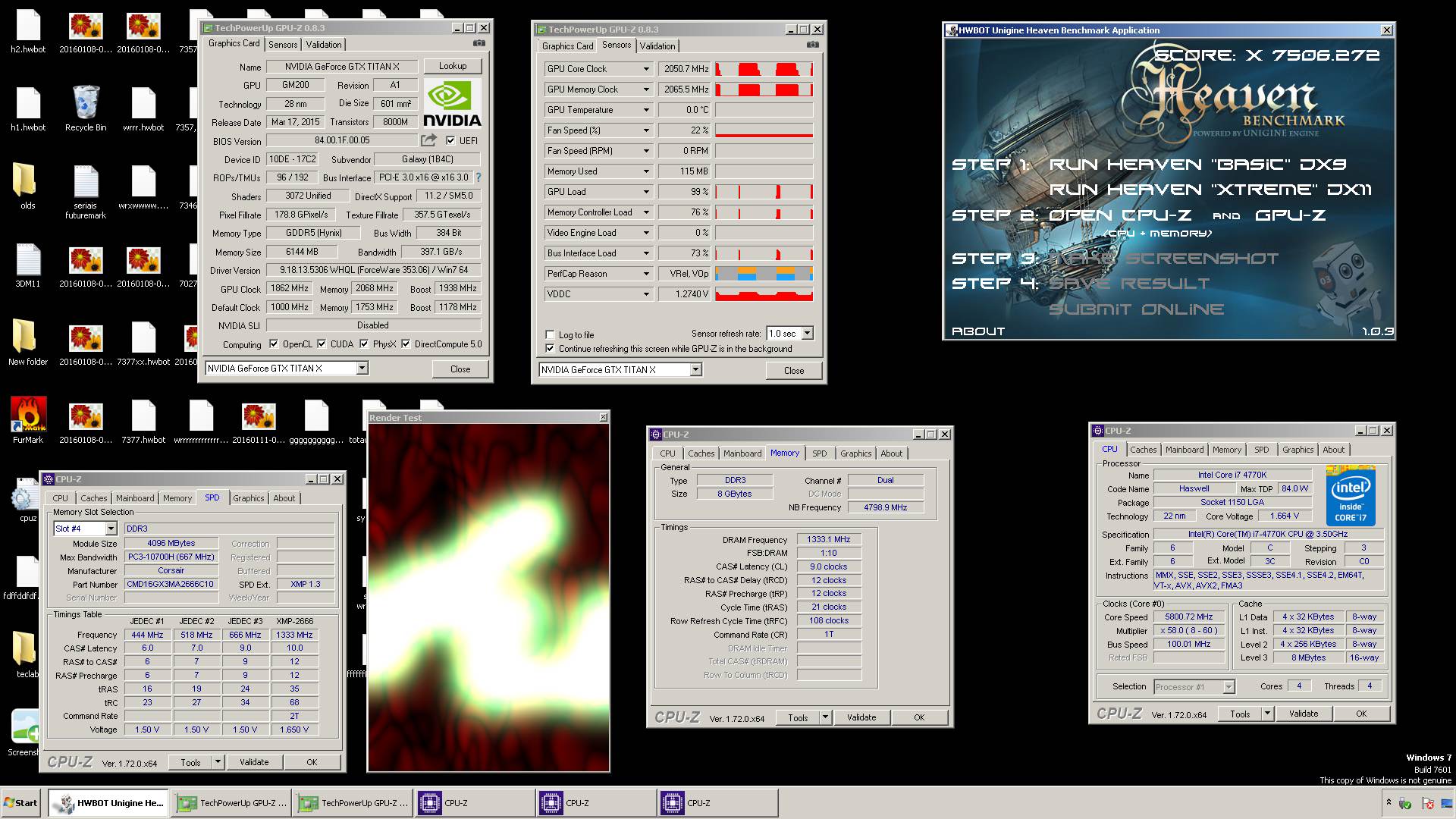1456x819 pixels.
Task: Switch to Mainboard tab in CPU-Z Memory window
Action: (x=742, y=453)
